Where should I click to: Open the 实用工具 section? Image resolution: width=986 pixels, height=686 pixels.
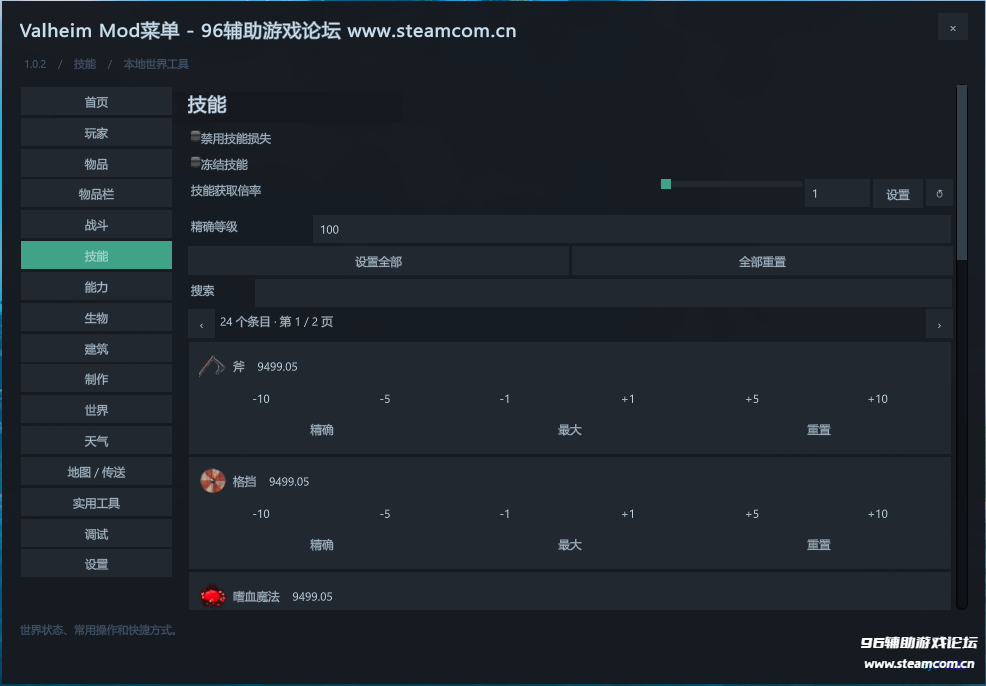click(x=96, y=502)
